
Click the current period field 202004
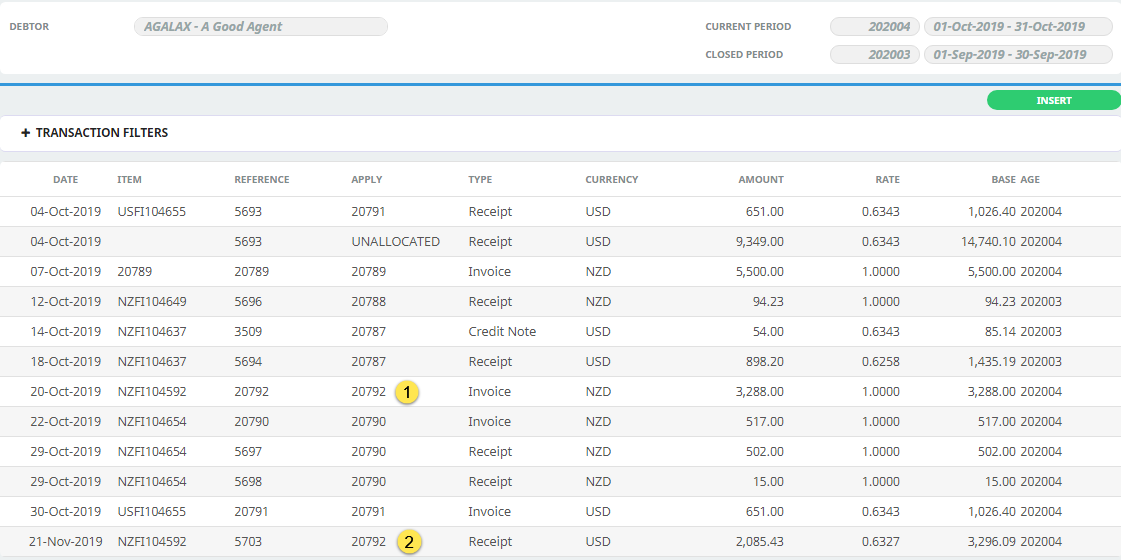(x=874, y=26)
